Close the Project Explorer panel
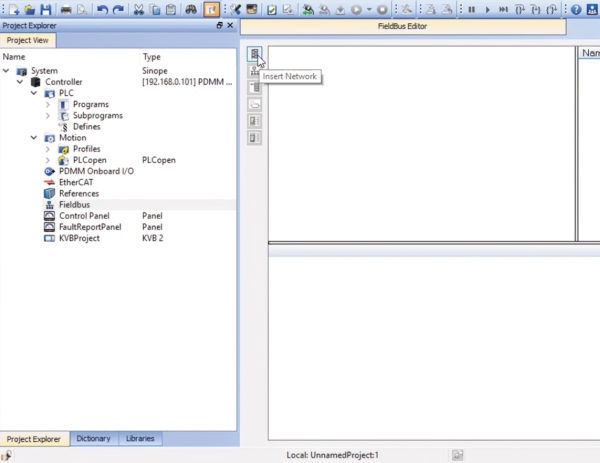Screen dimensions: 600x463 [x=230, y=25]
